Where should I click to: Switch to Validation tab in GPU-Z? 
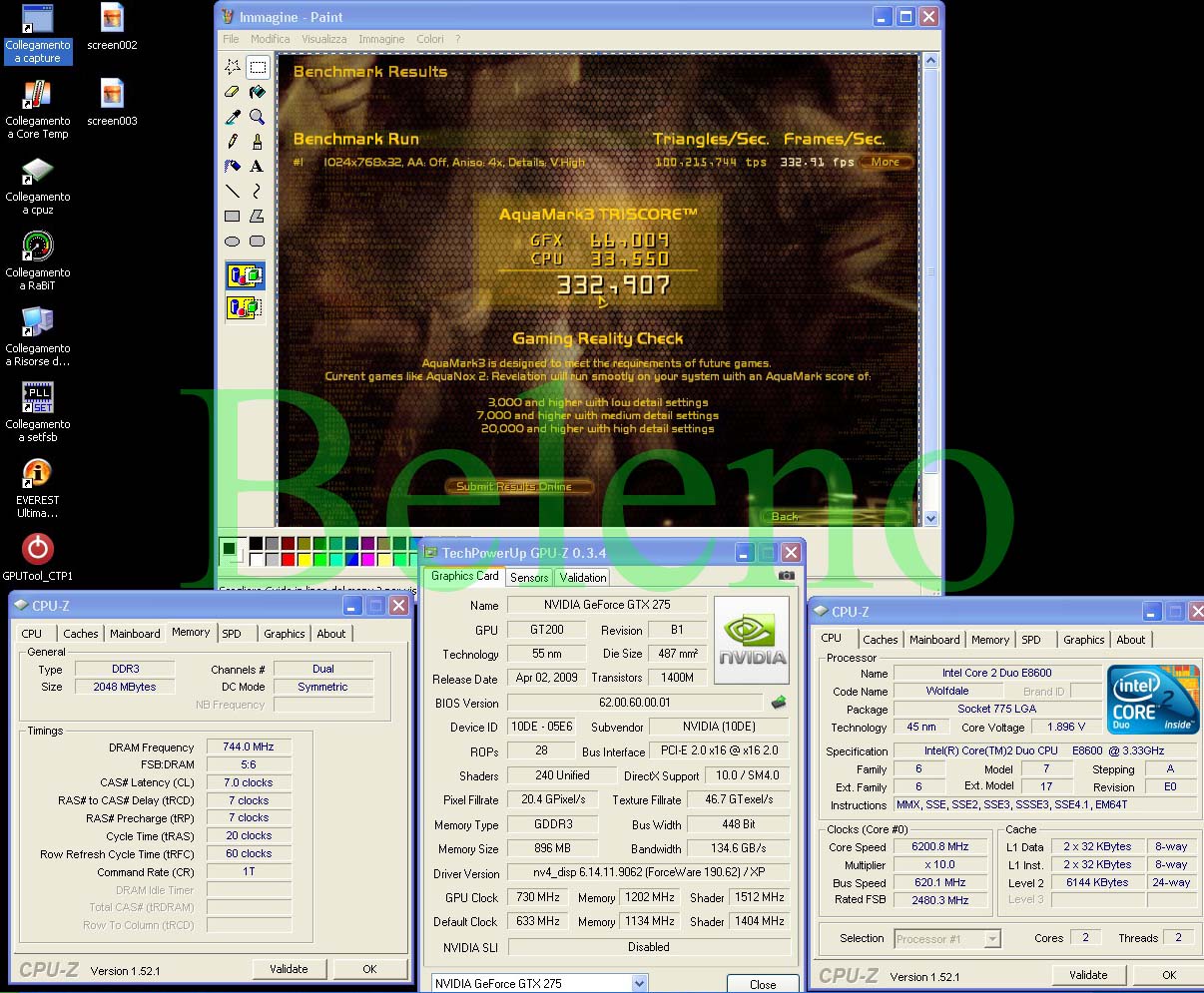[x=583, y=578]
